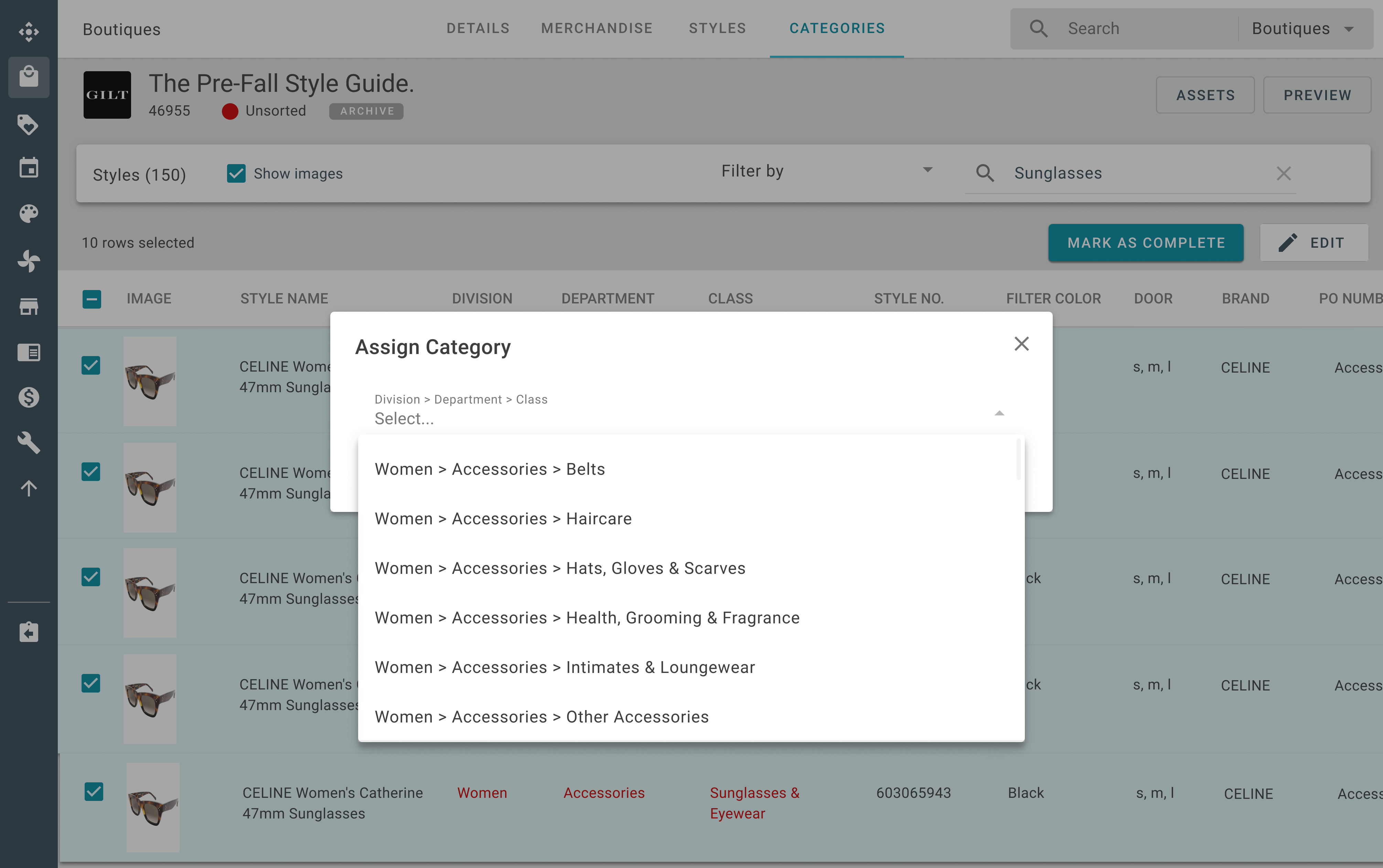Screen dimensions: 1383x868
Task: Click the EDIT button with pencil
Action: coord(1314,243)
